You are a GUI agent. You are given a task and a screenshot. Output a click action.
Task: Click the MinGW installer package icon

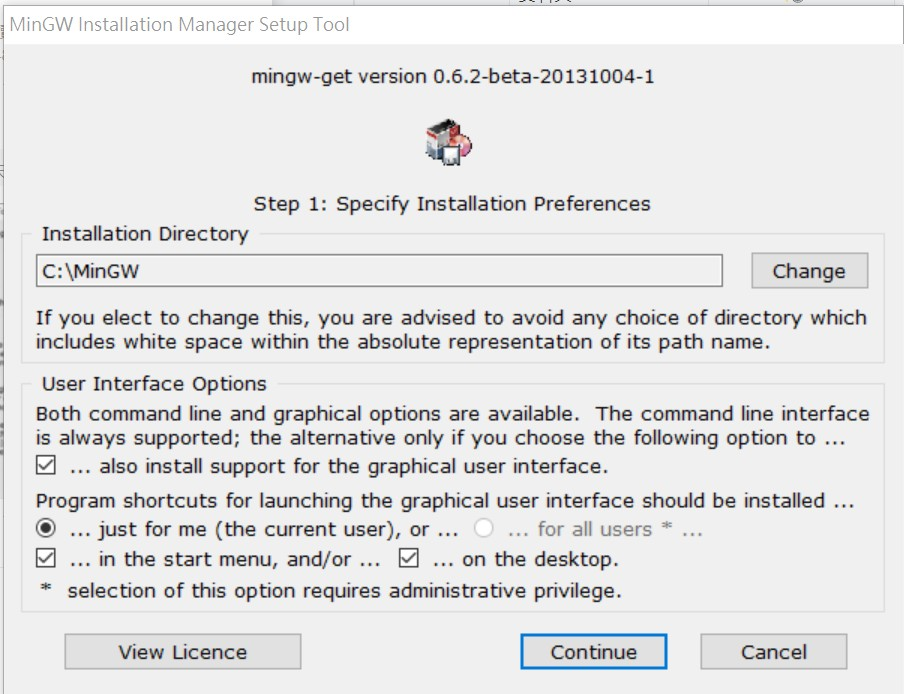point(449,142)
